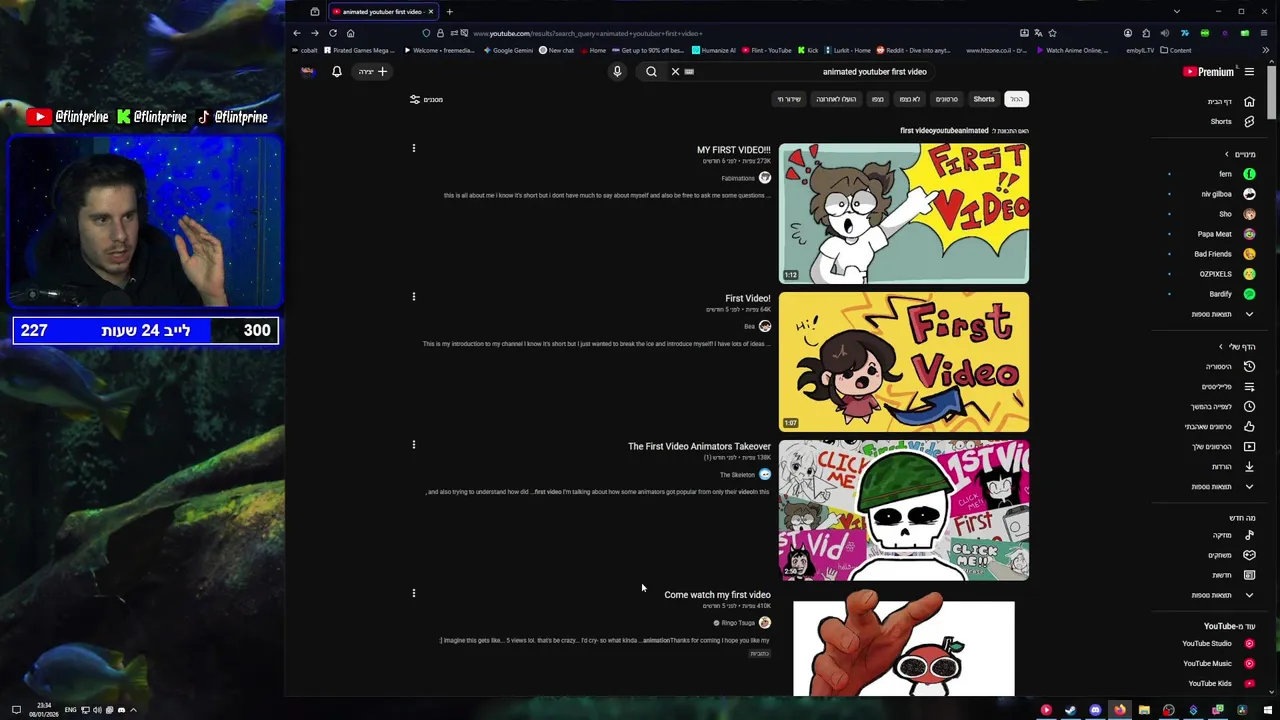Open more options for 'Animators Takeover' result
This screenshot has height=720, width=1280.
click(414, 444)
